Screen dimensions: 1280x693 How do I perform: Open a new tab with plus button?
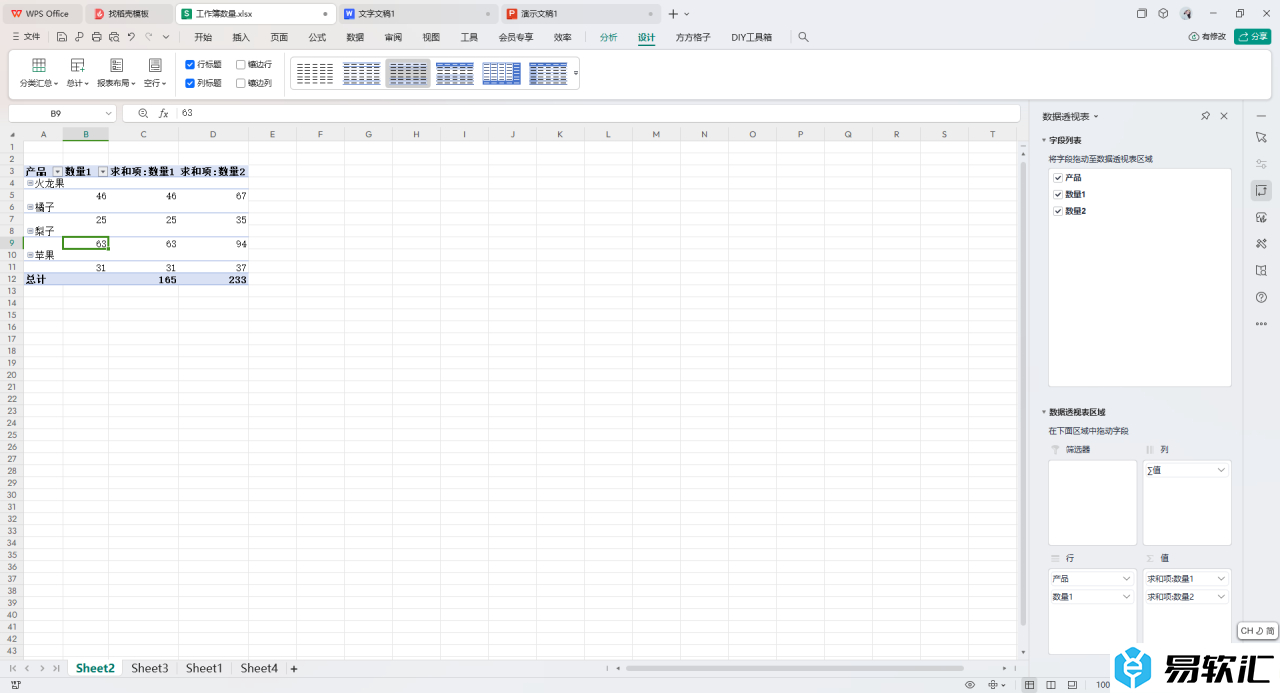pyautogui.click(x=673, y=14)
